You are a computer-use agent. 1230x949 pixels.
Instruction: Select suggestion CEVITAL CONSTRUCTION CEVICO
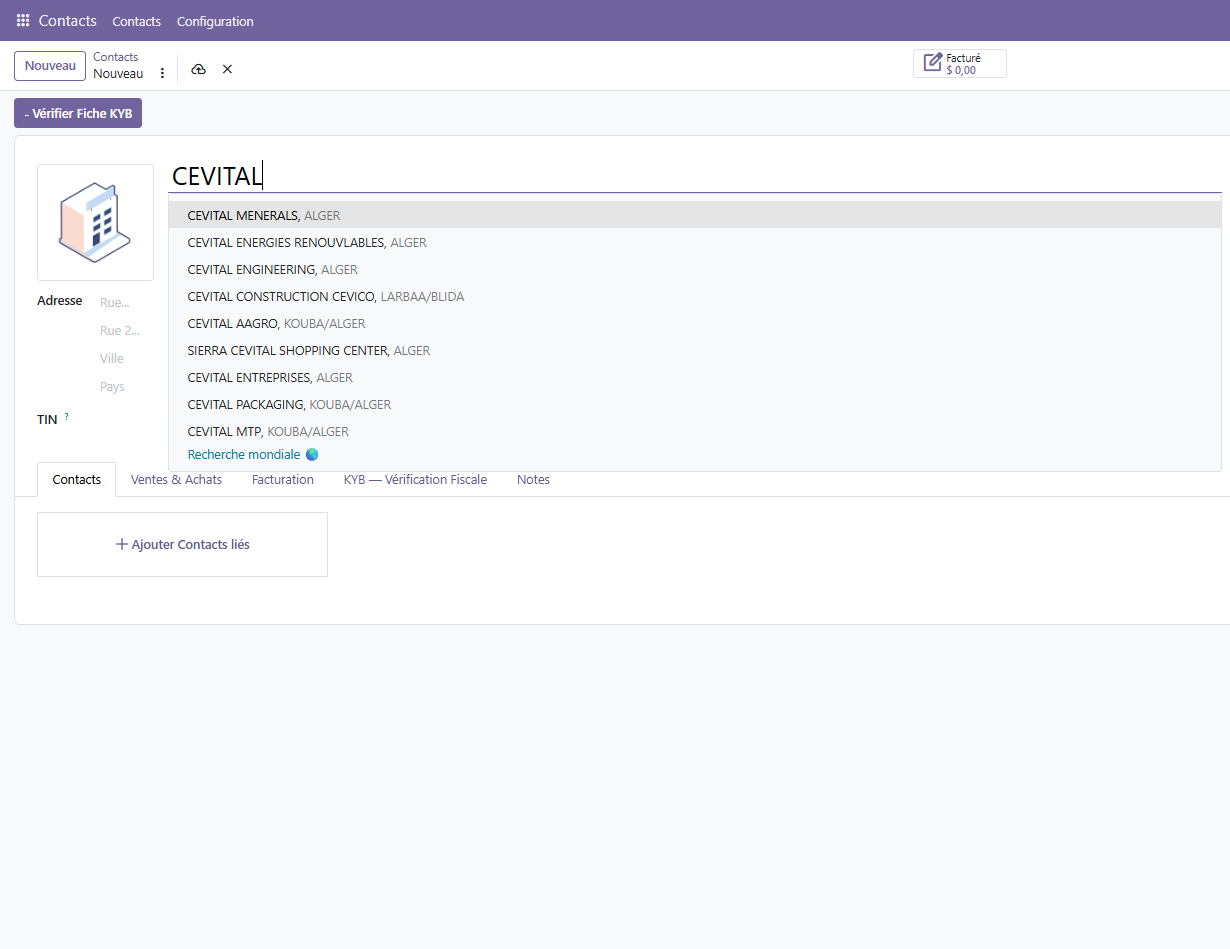tap(695, 296)
